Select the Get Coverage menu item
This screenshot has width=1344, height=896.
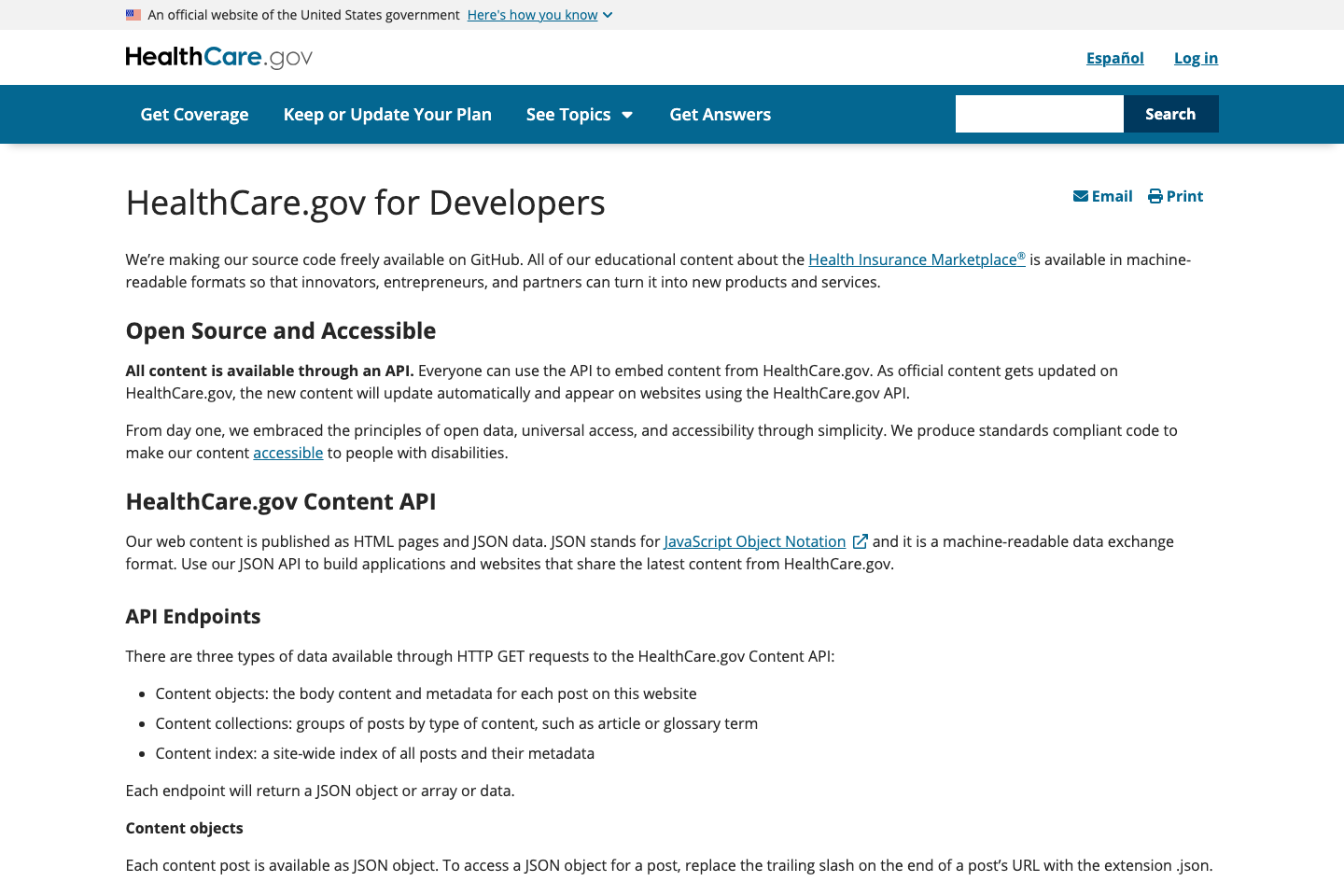point(194,114)
